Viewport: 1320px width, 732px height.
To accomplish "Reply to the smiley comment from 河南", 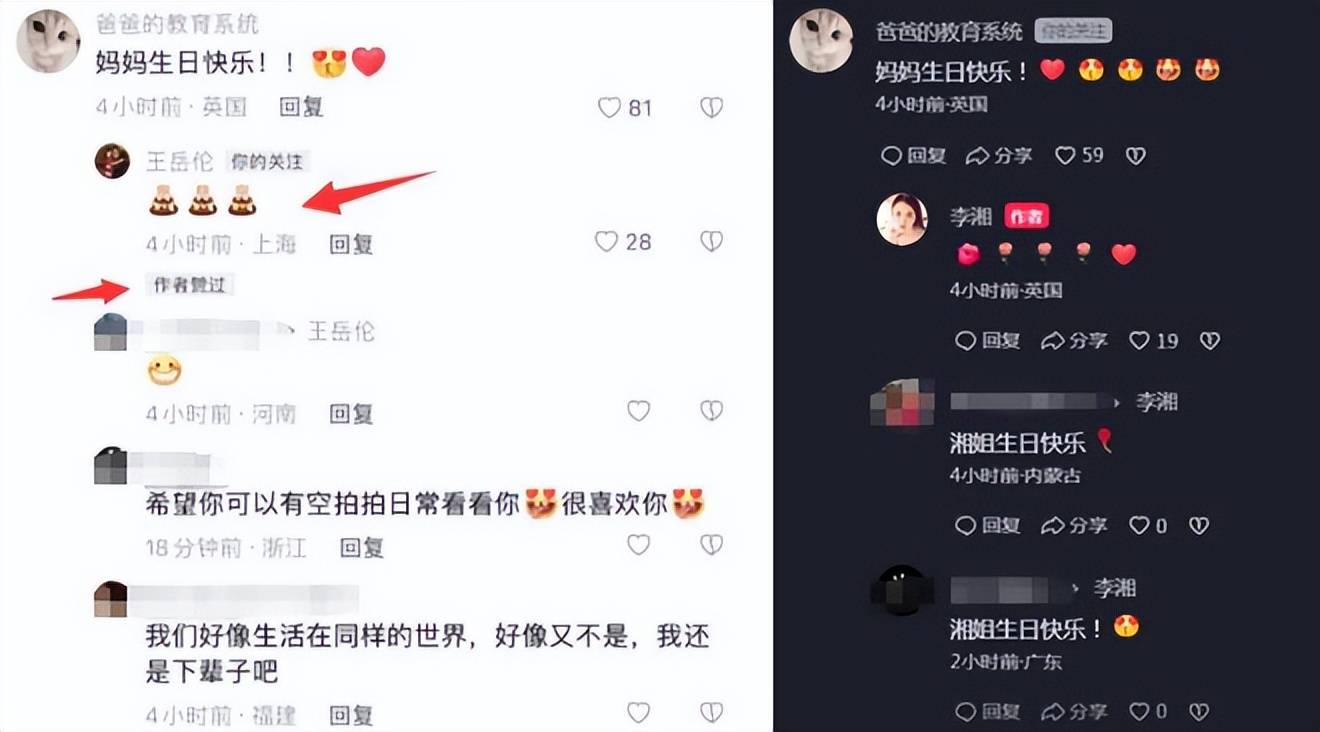I will 351,413.
